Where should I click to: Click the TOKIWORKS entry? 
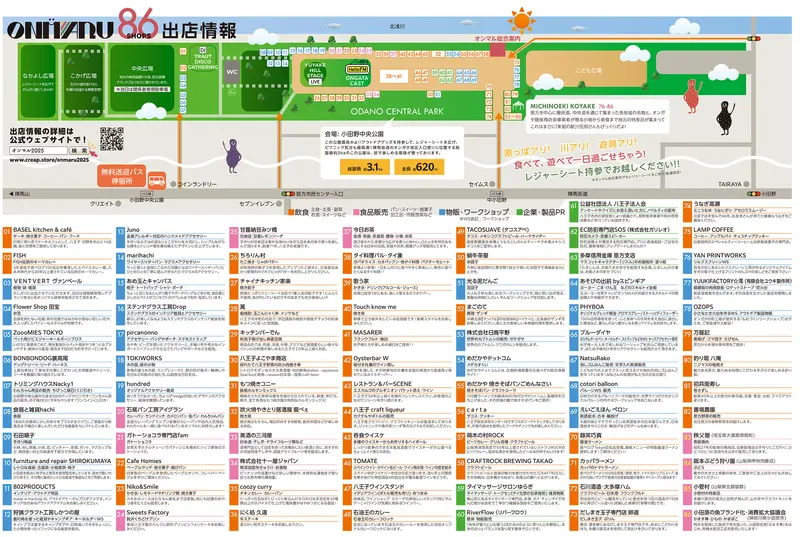[x=171, y=367]
